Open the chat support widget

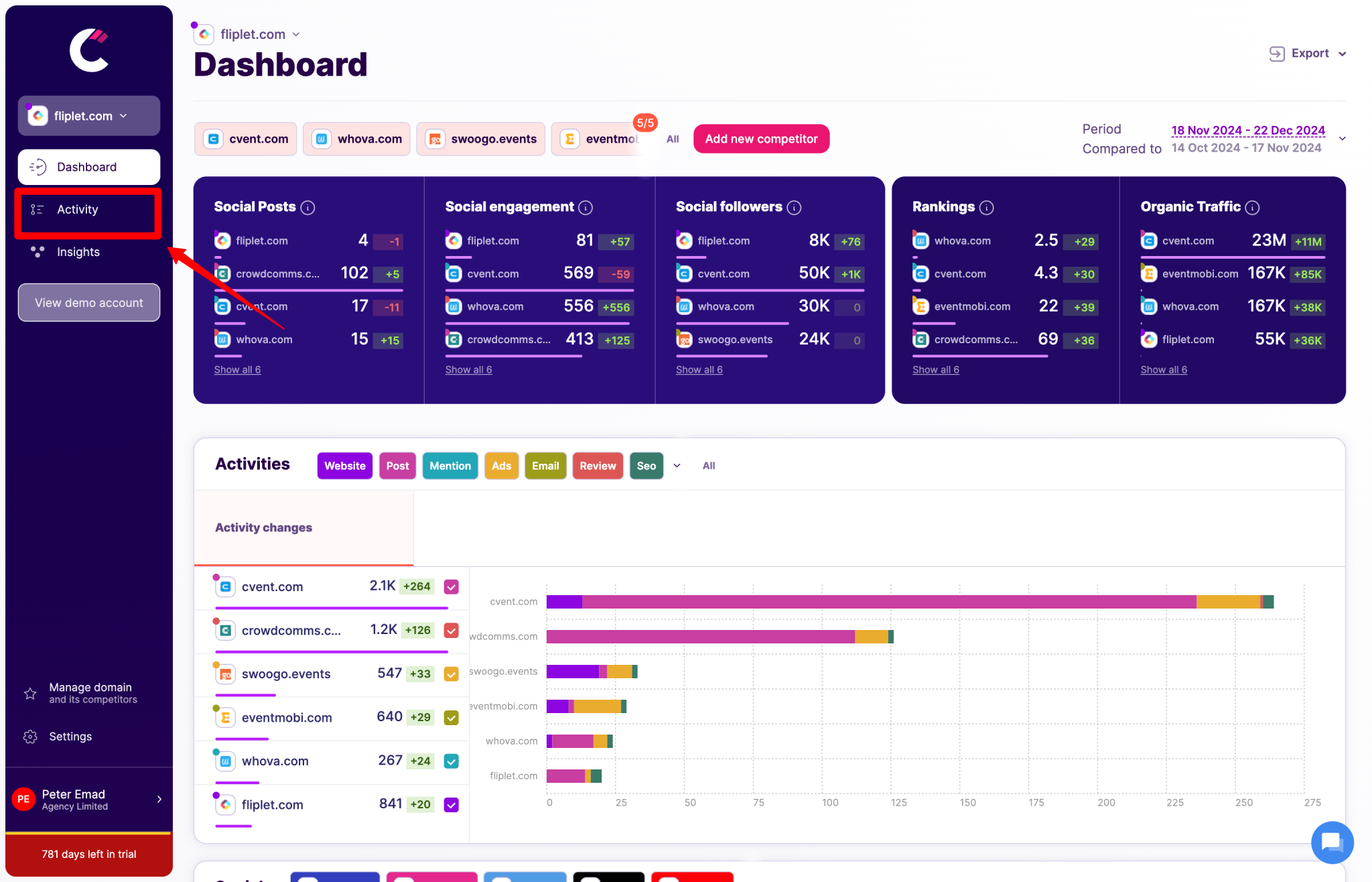[x=1332, y=842]
